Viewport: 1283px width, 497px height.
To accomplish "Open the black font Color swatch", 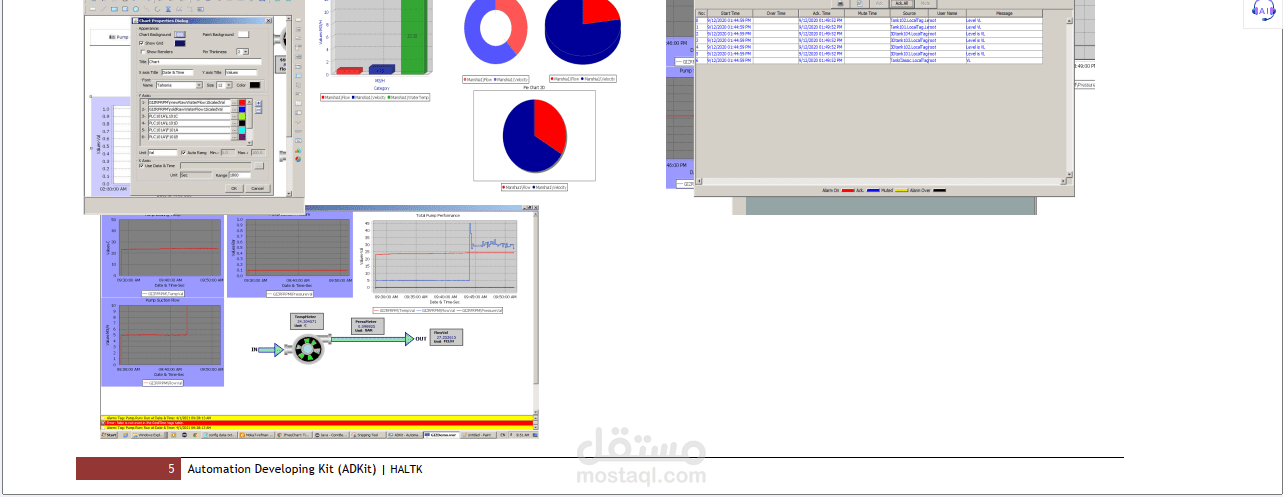I will 255,85.
